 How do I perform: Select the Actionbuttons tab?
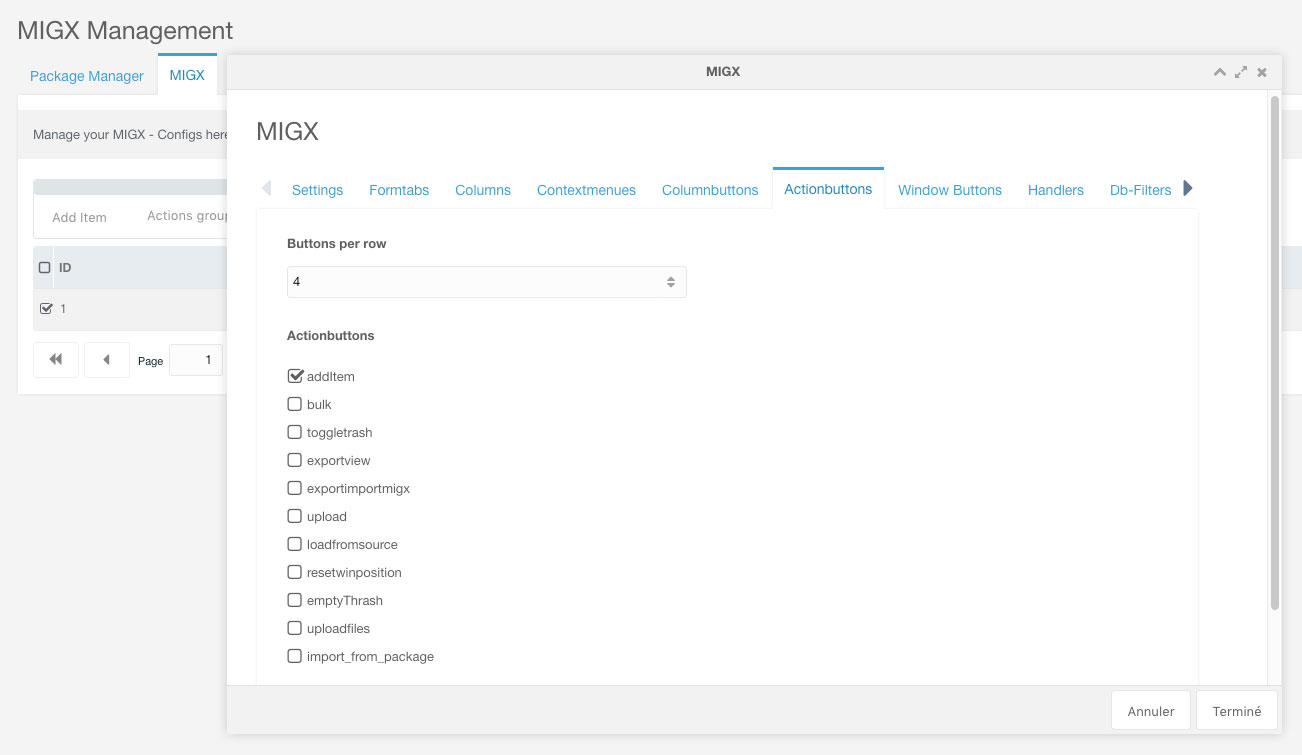tap(828, 189)
